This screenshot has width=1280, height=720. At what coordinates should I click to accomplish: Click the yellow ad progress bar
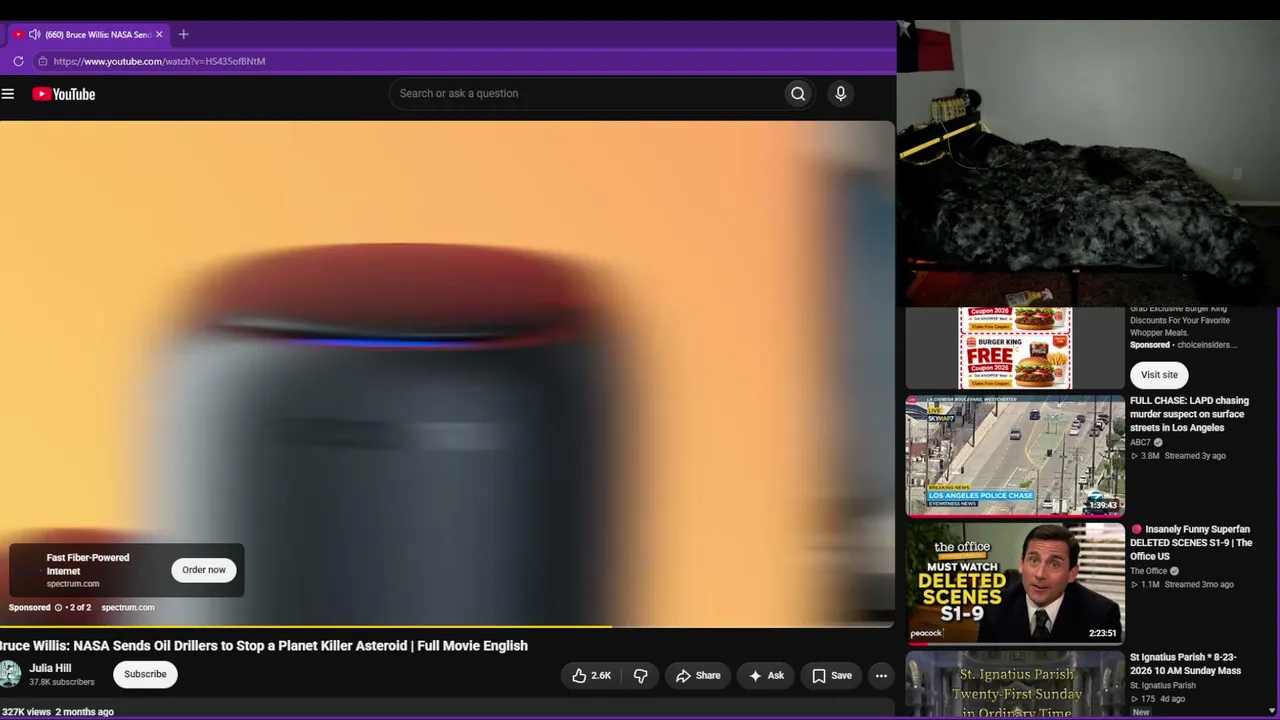point(306,627)
